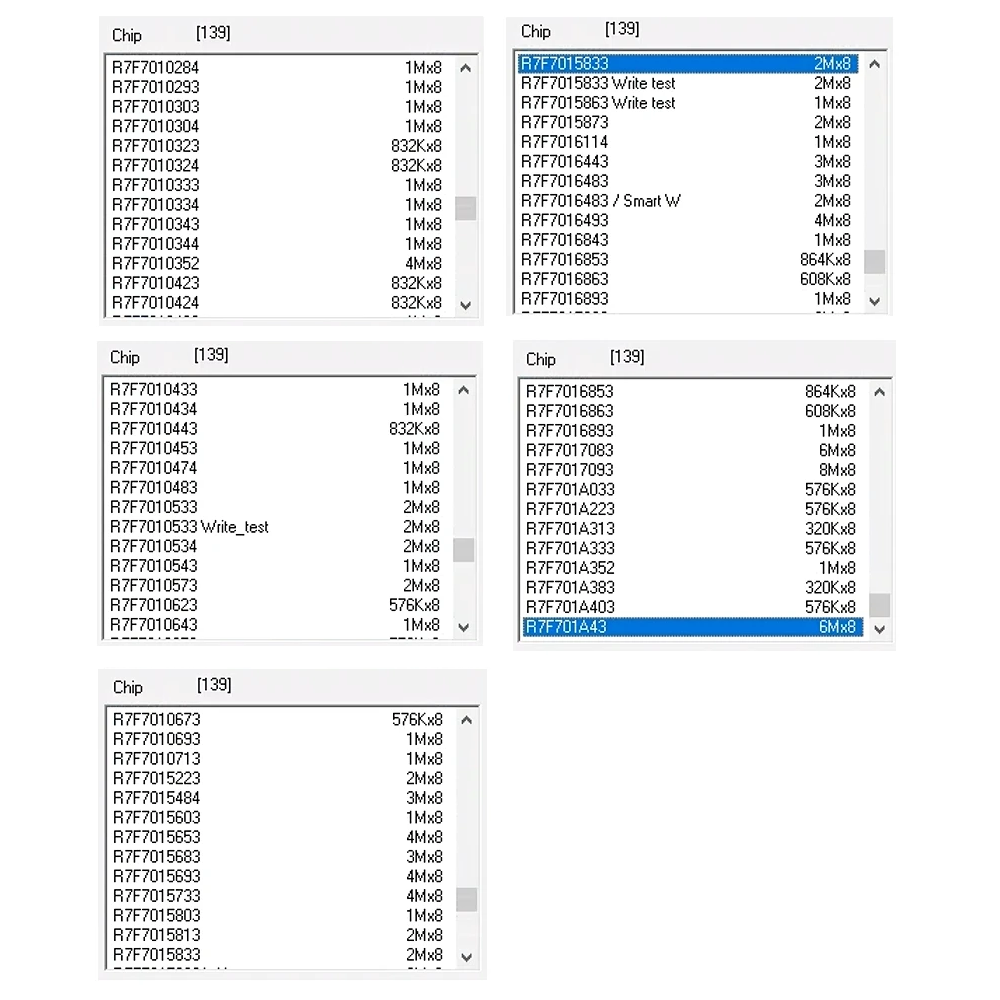This screenshot has height=1000, width=1000.
Task: Select the R7F7010713 chip entry
Action: coord(156,759)
